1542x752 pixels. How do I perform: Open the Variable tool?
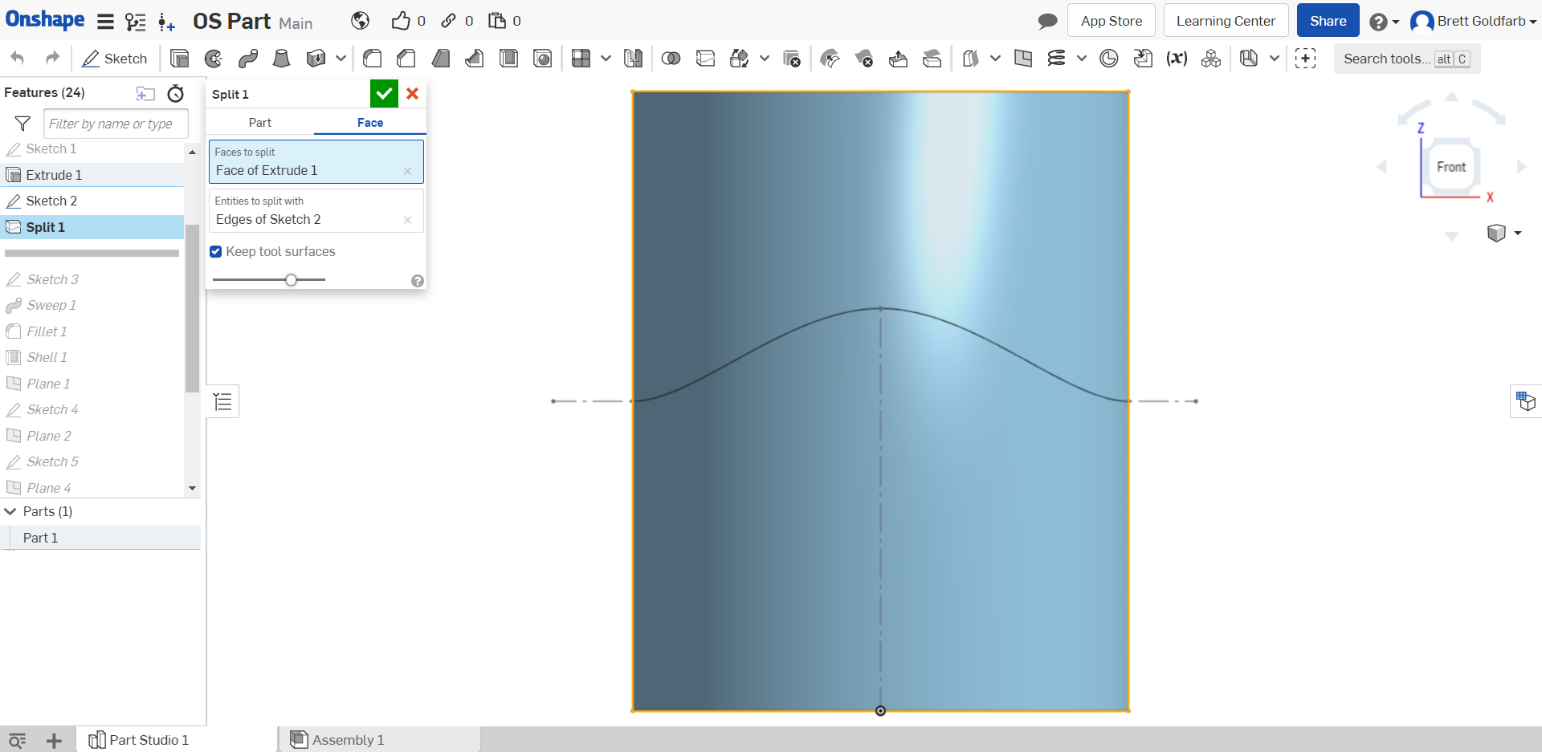coord(1178,58)
